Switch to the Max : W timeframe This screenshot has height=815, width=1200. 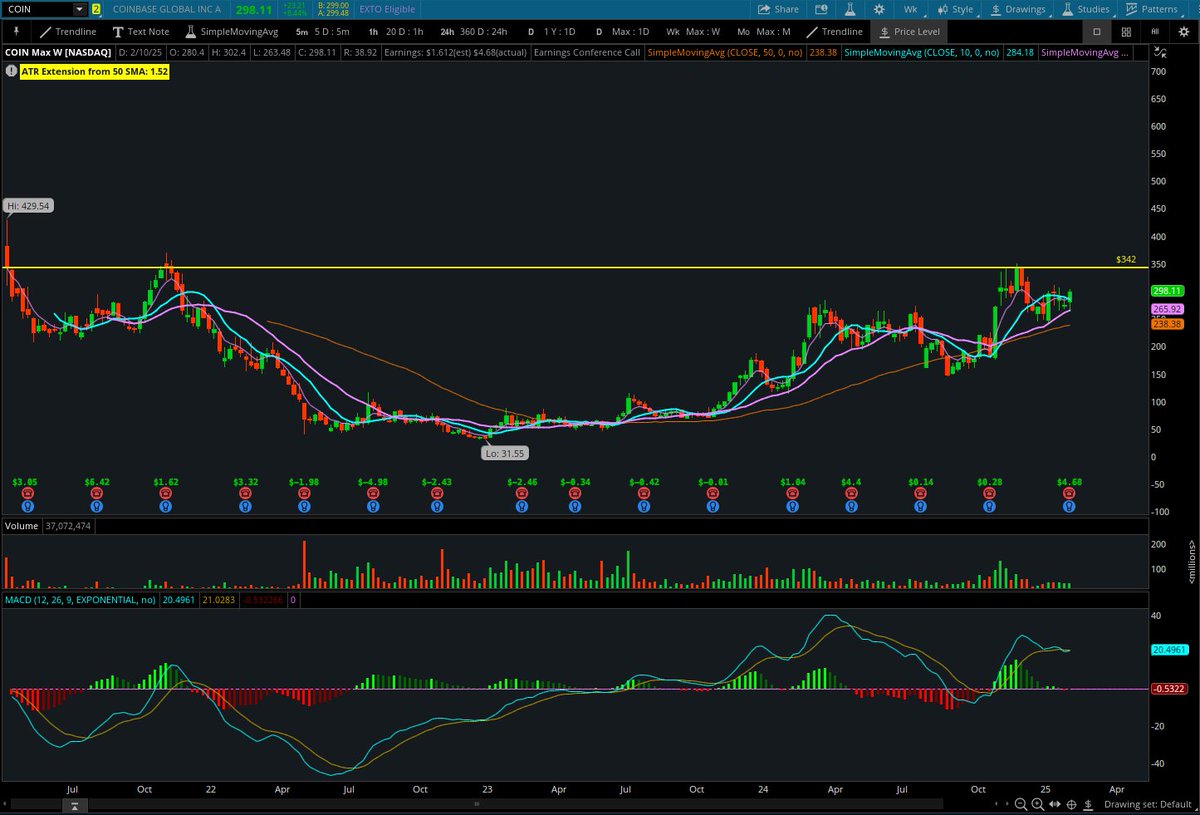point(693,31)
